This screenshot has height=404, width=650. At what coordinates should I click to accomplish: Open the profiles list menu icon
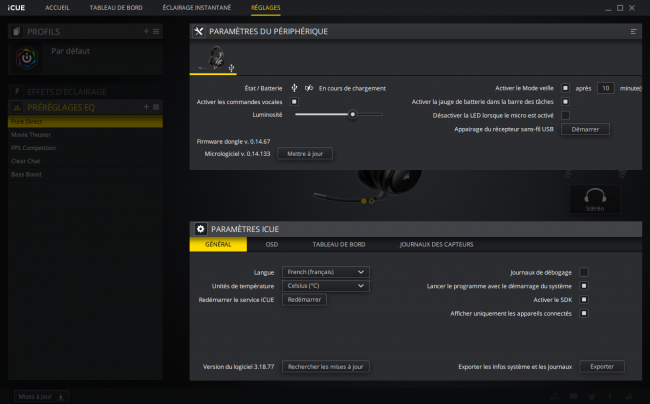pos(156,31)
